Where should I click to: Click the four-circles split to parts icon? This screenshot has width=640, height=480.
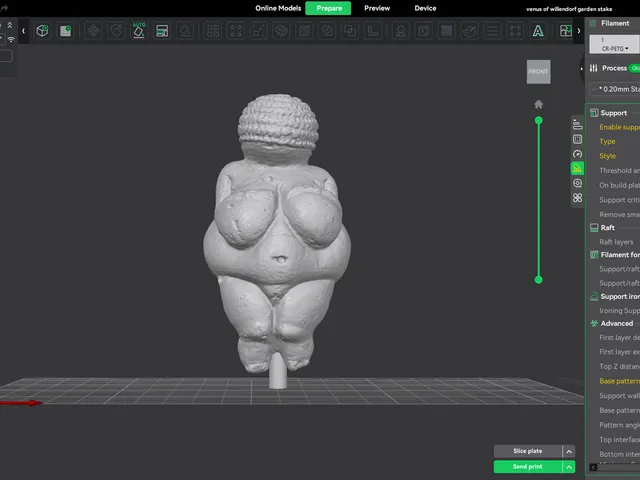click(236, 31)
